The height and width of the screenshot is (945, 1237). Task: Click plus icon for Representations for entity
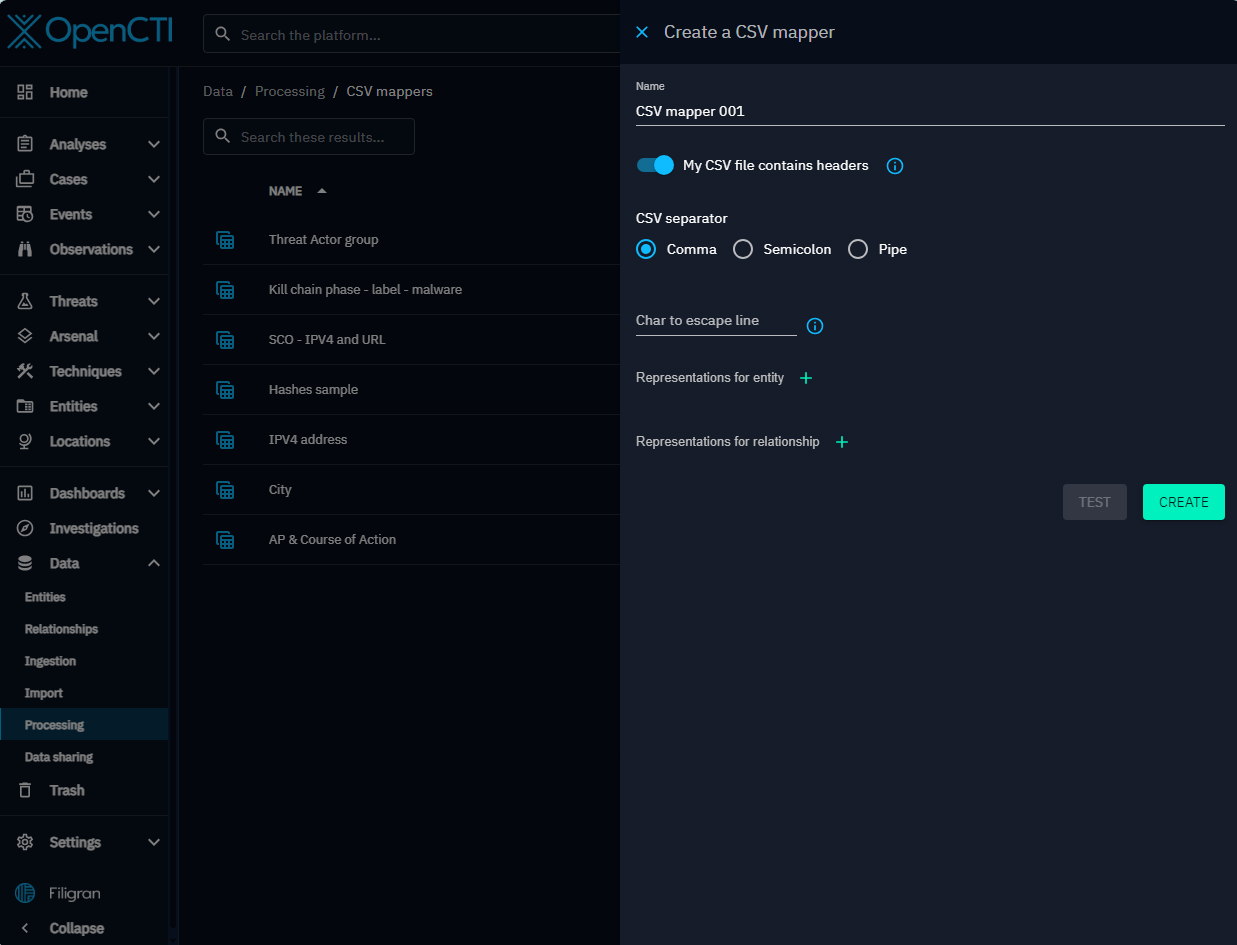[806, 378]
